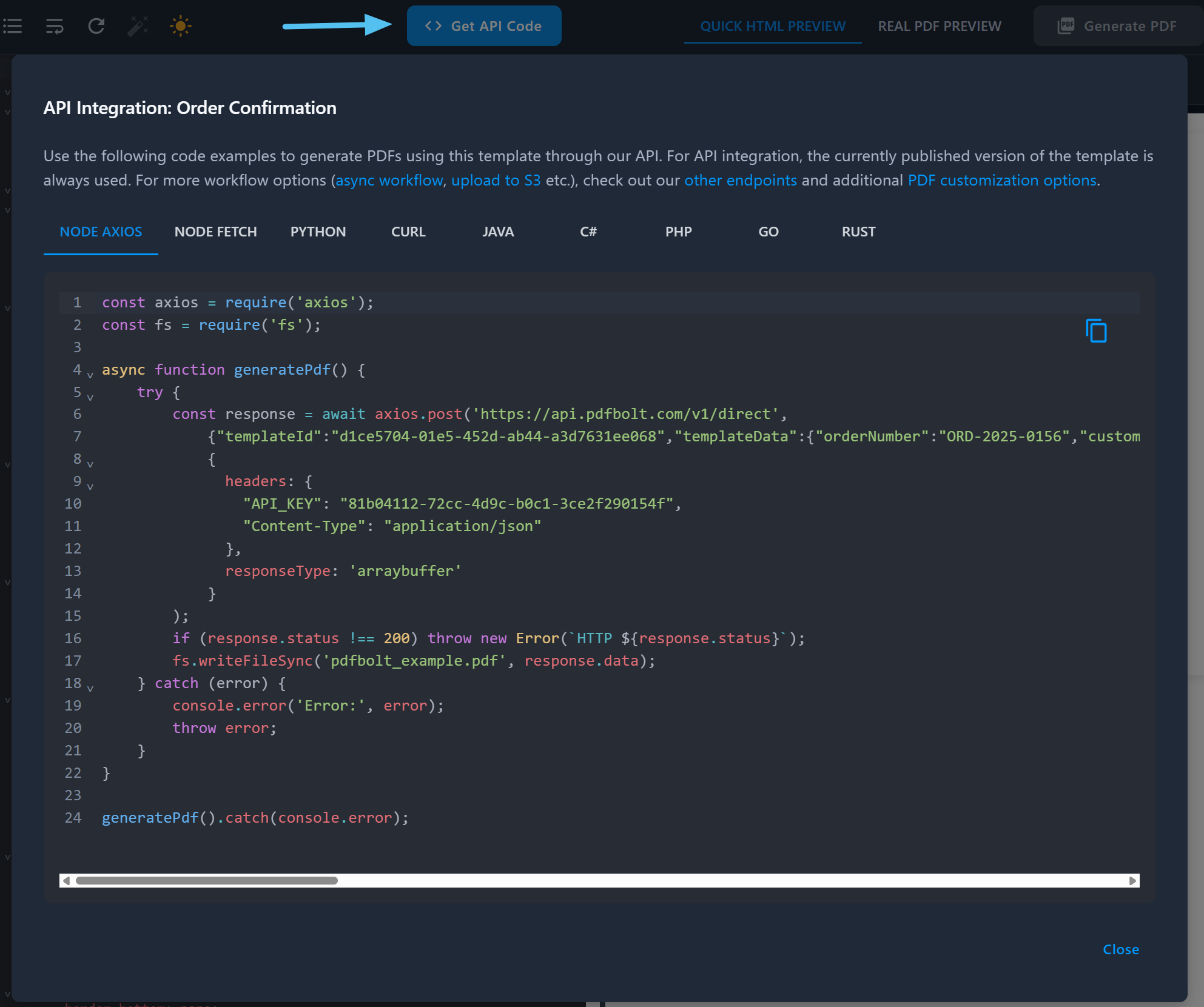Click the PDF icon on Generate PDF button
This screenshot has height=1007, width=1204.
point(1066,25)
